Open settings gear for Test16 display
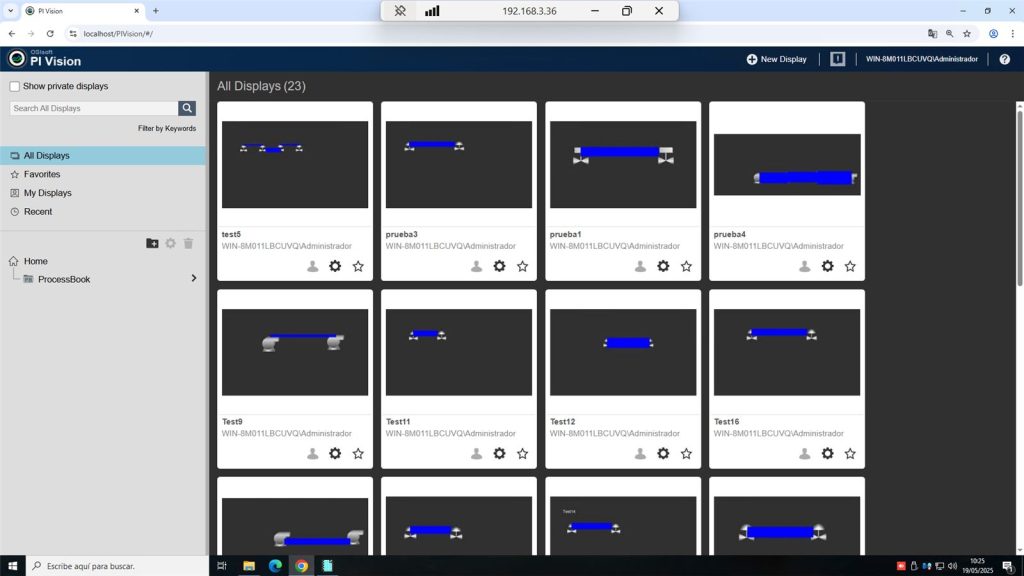Screen dimensions: 1024x576 click(827, 453)
